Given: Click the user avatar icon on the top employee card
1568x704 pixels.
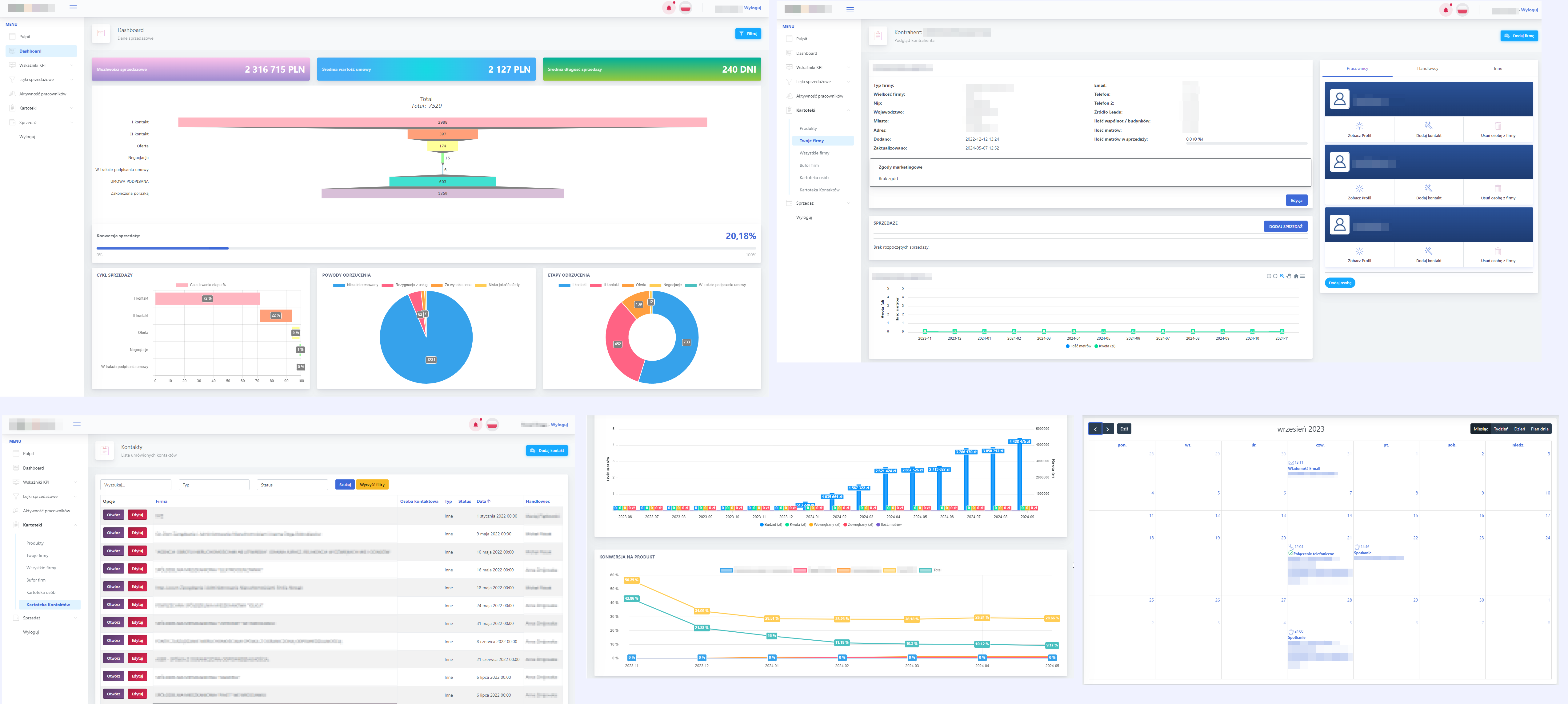Looking at the screenshot, I should click(x=1339, y=99).
